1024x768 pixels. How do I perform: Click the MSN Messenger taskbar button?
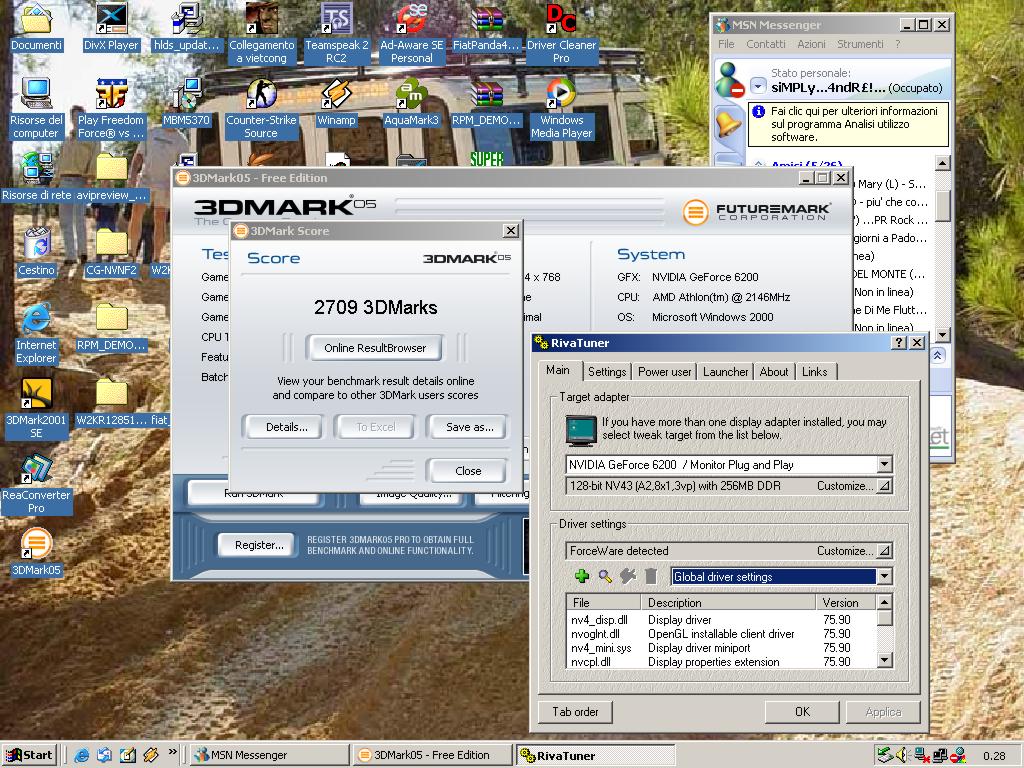269,755
